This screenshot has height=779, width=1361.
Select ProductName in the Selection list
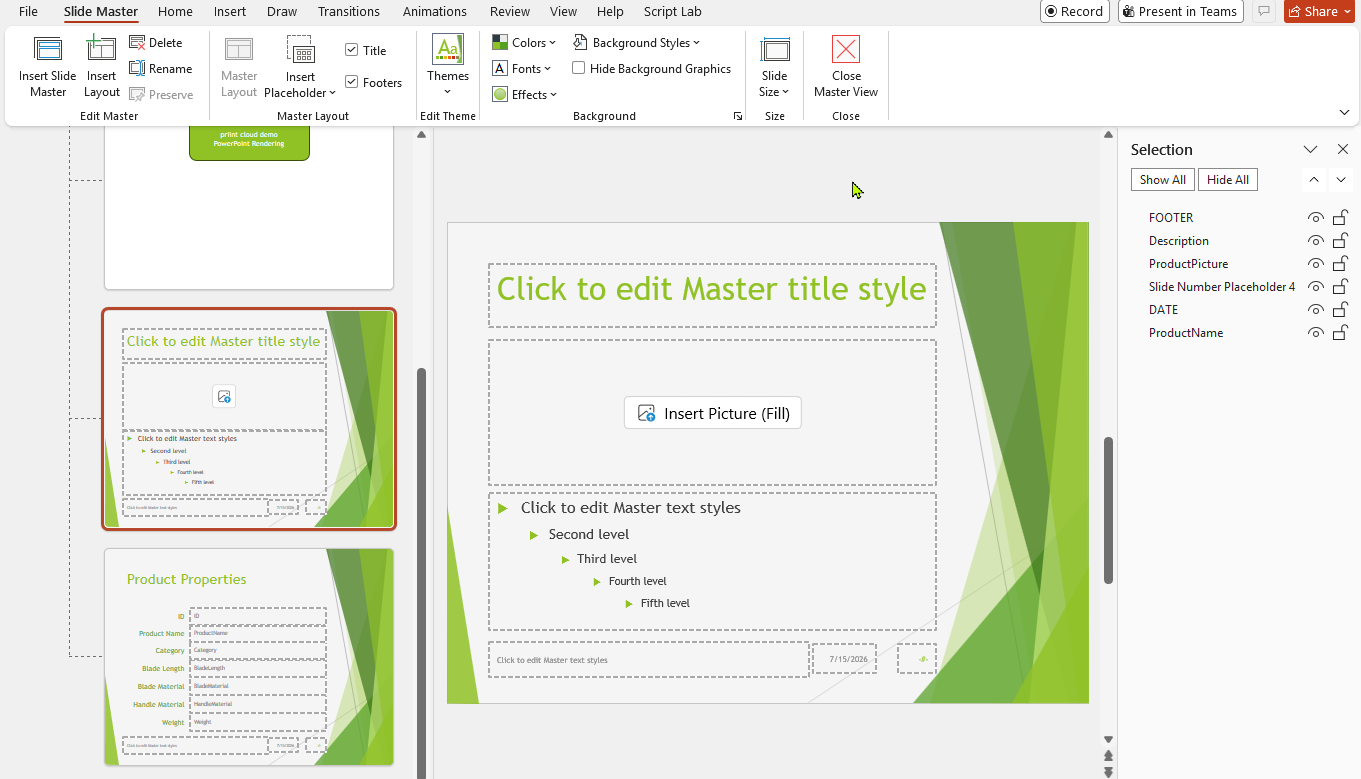1186,333
